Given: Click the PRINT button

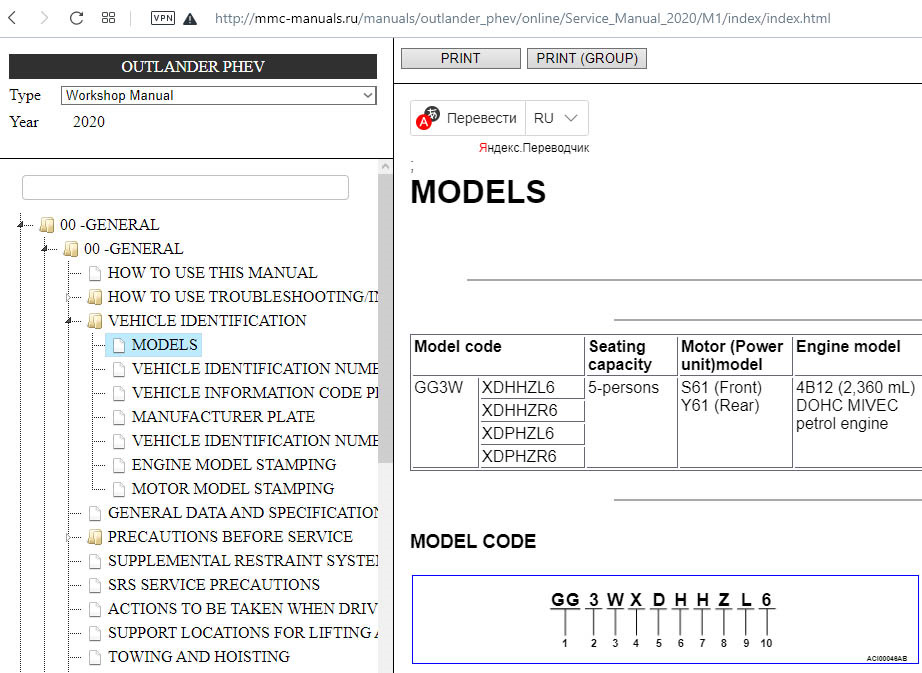Looking at the screenshot, I should coord(461,58).
